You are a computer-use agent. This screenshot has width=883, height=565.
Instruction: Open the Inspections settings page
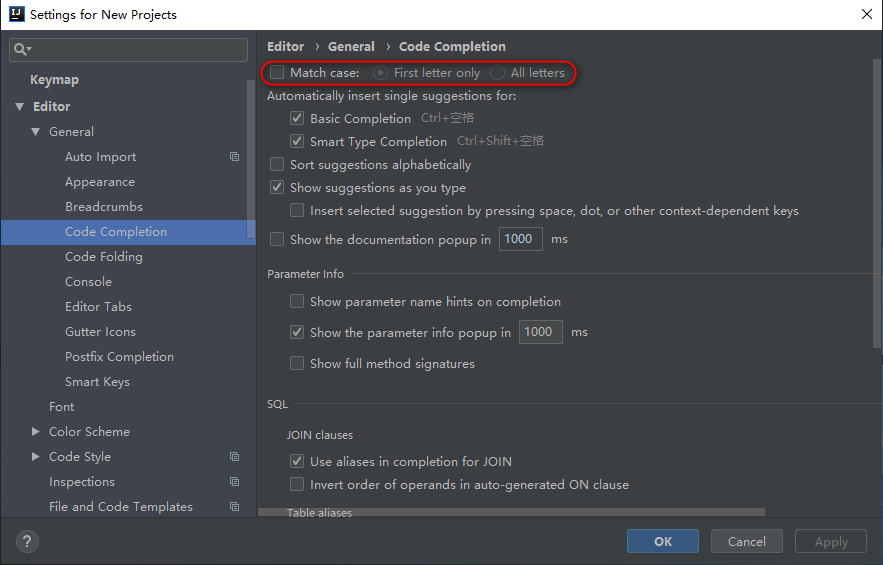(82, 482)
